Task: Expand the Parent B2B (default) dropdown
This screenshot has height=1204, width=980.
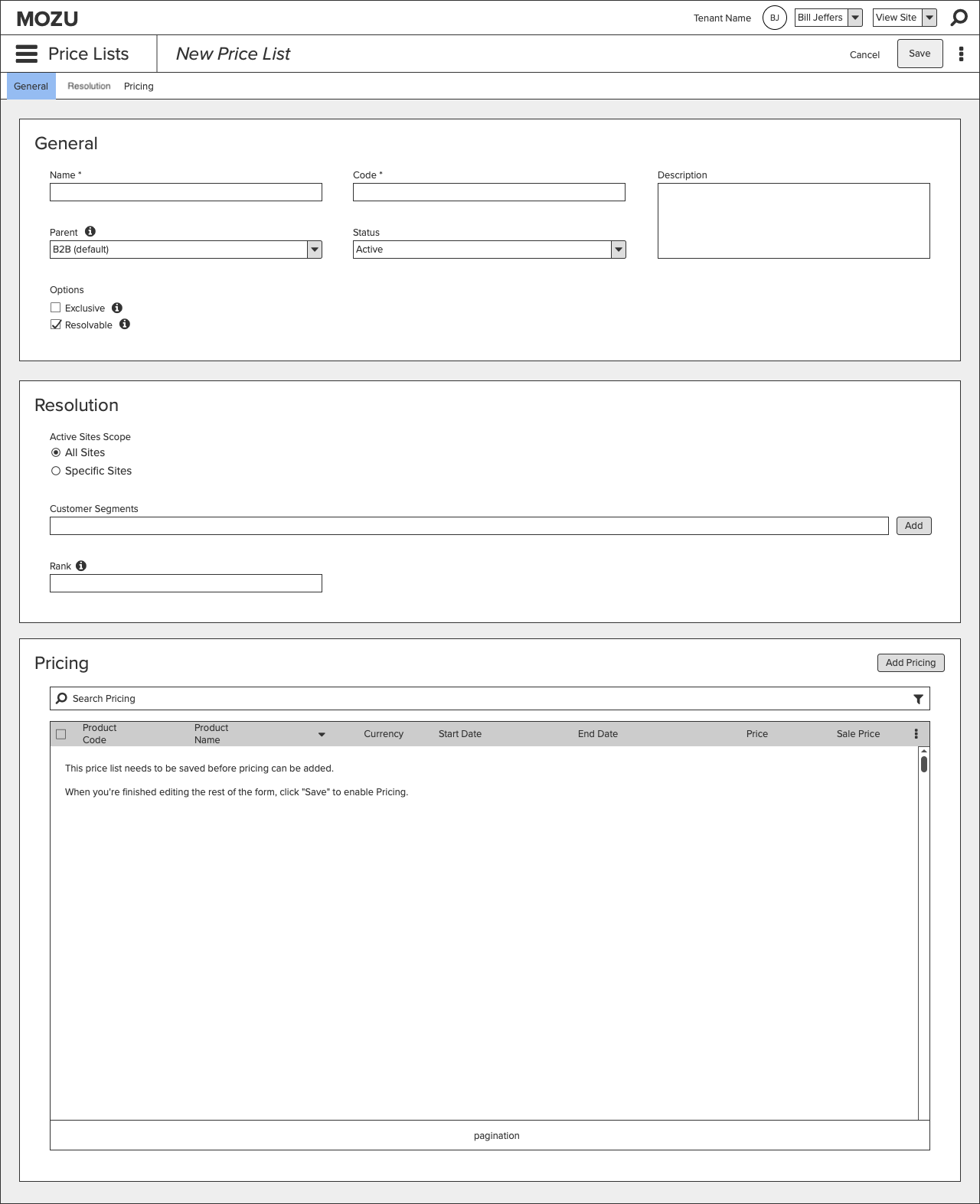Action: coord(185,250)
